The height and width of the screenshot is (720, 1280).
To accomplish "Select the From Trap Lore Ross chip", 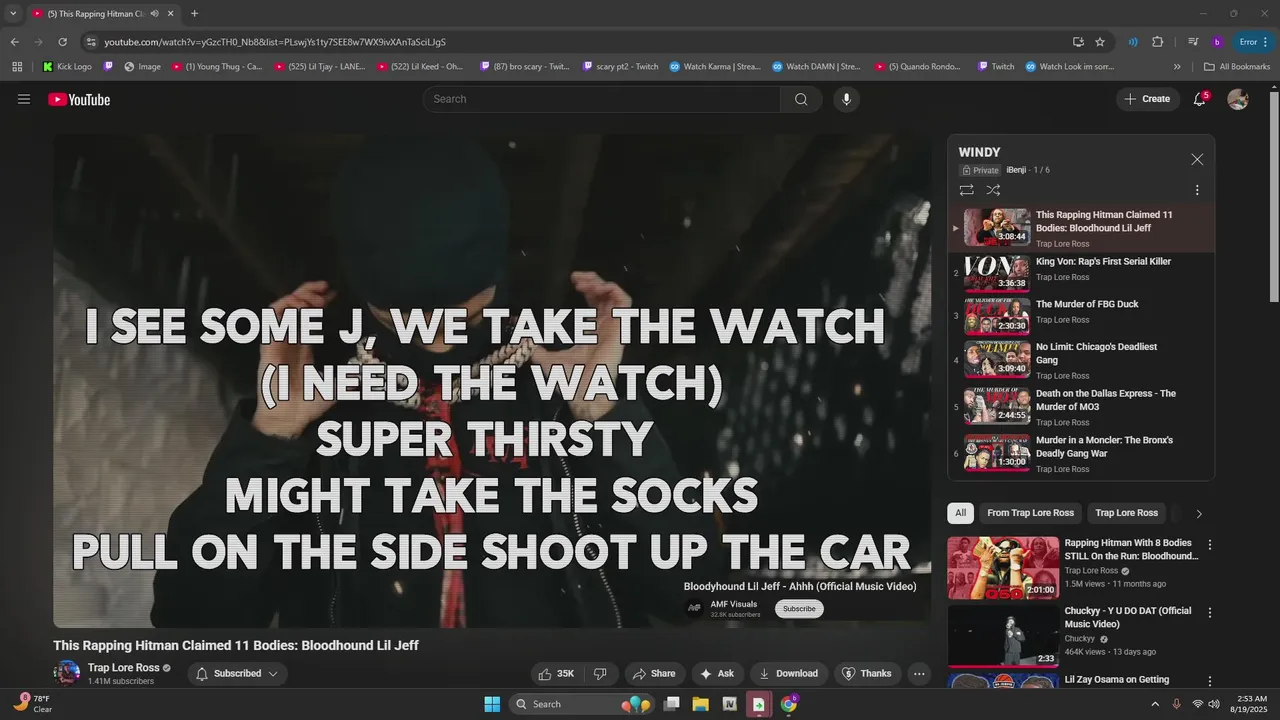I will click(x=1030, y=513).
